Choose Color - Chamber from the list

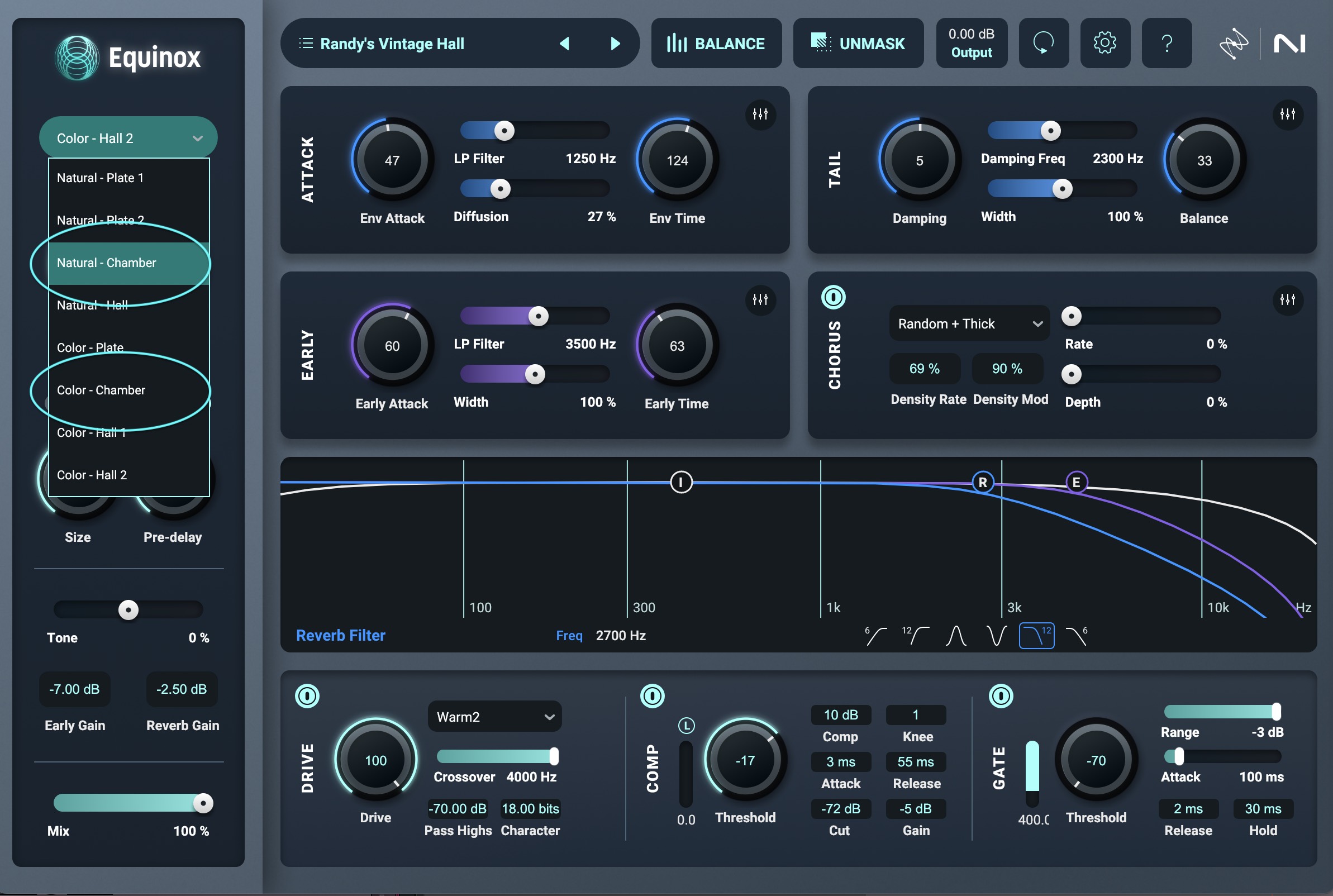[129, 390]
